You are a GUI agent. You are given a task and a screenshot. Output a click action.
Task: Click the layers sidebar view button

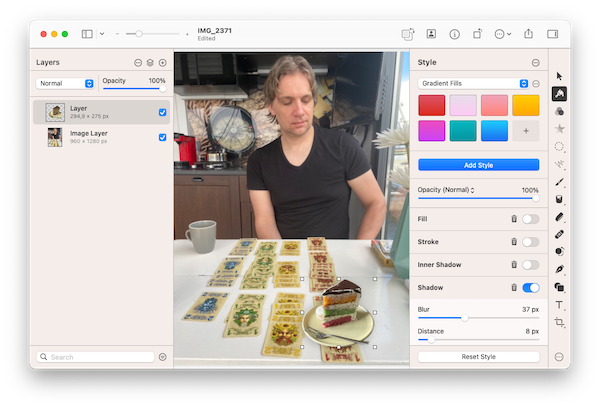(87, 34)
